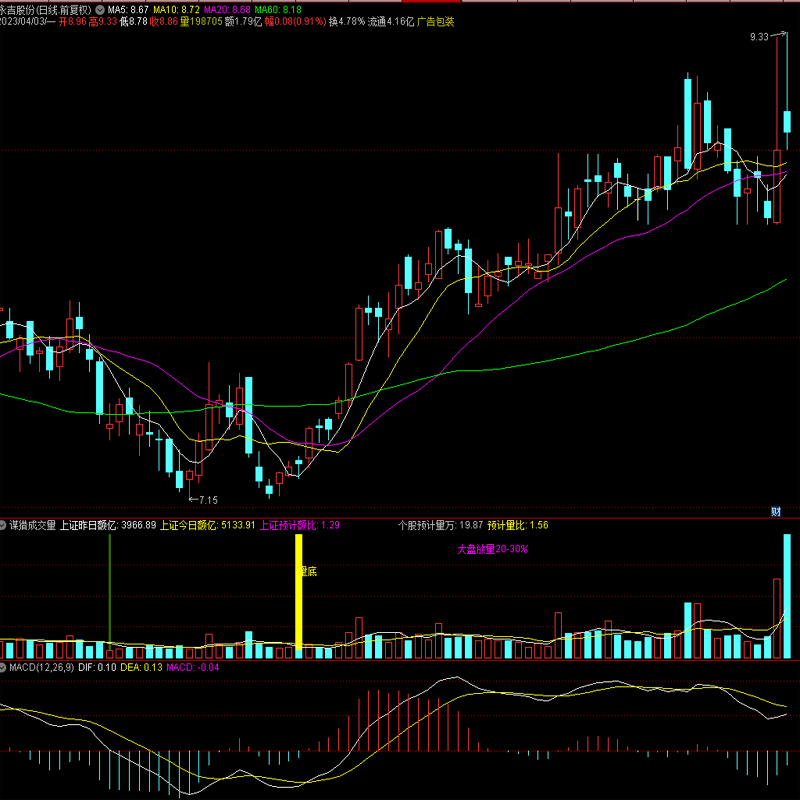800x800 pixels.
Task: Click the blue 财 finance icon
Action: (775, 511)
